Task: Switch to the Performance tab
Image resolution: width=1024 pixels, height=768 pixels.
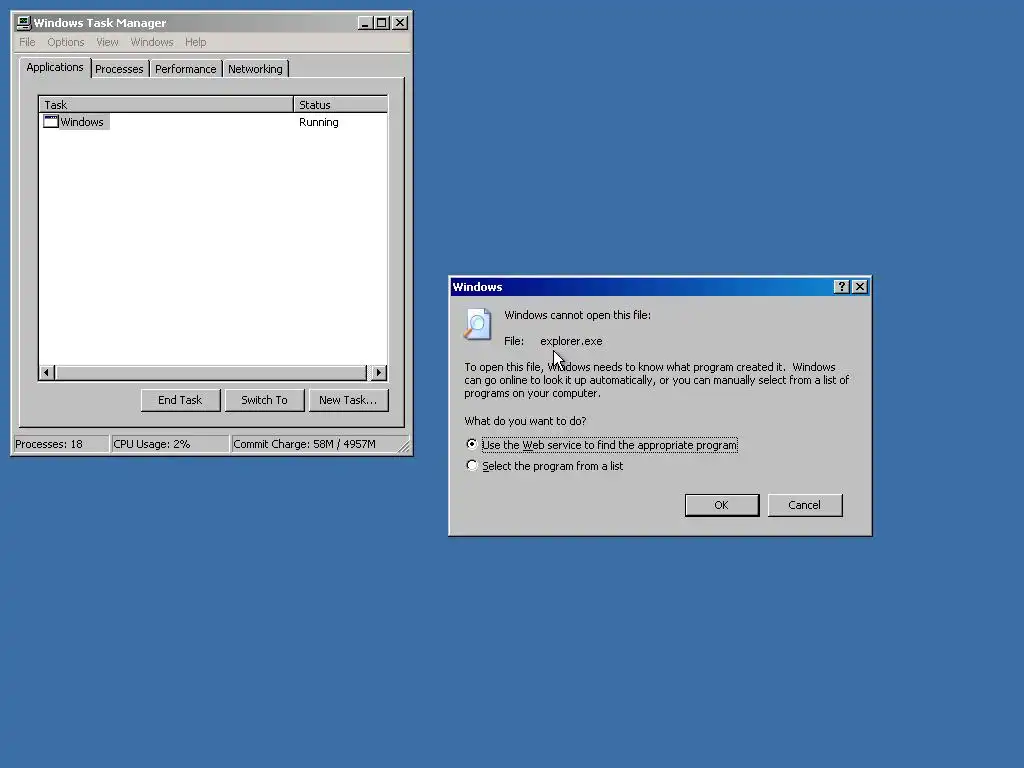Action: 185,69
